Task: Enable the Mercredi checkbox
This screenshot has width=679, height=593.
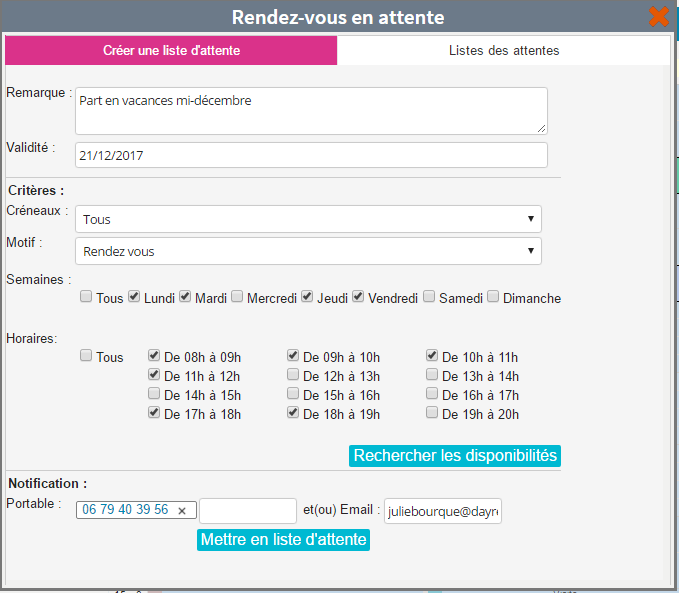Action: tap(237, 297)
